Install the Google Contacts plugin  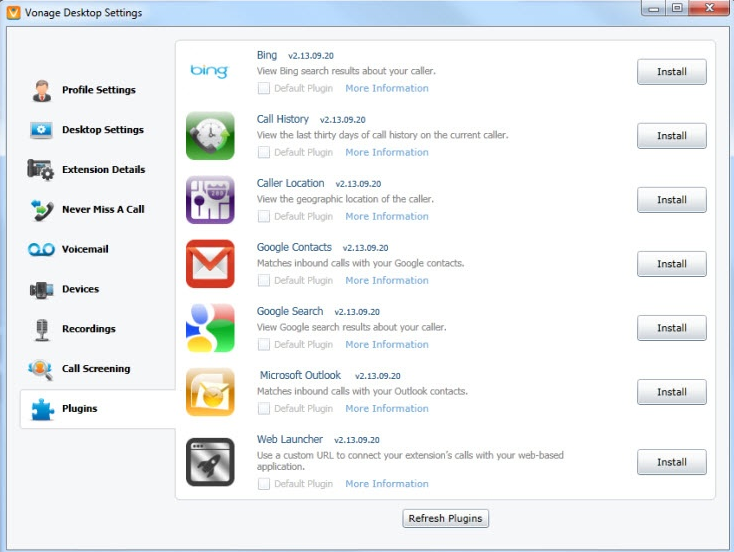pyautogui.click(x=672, y=264)
